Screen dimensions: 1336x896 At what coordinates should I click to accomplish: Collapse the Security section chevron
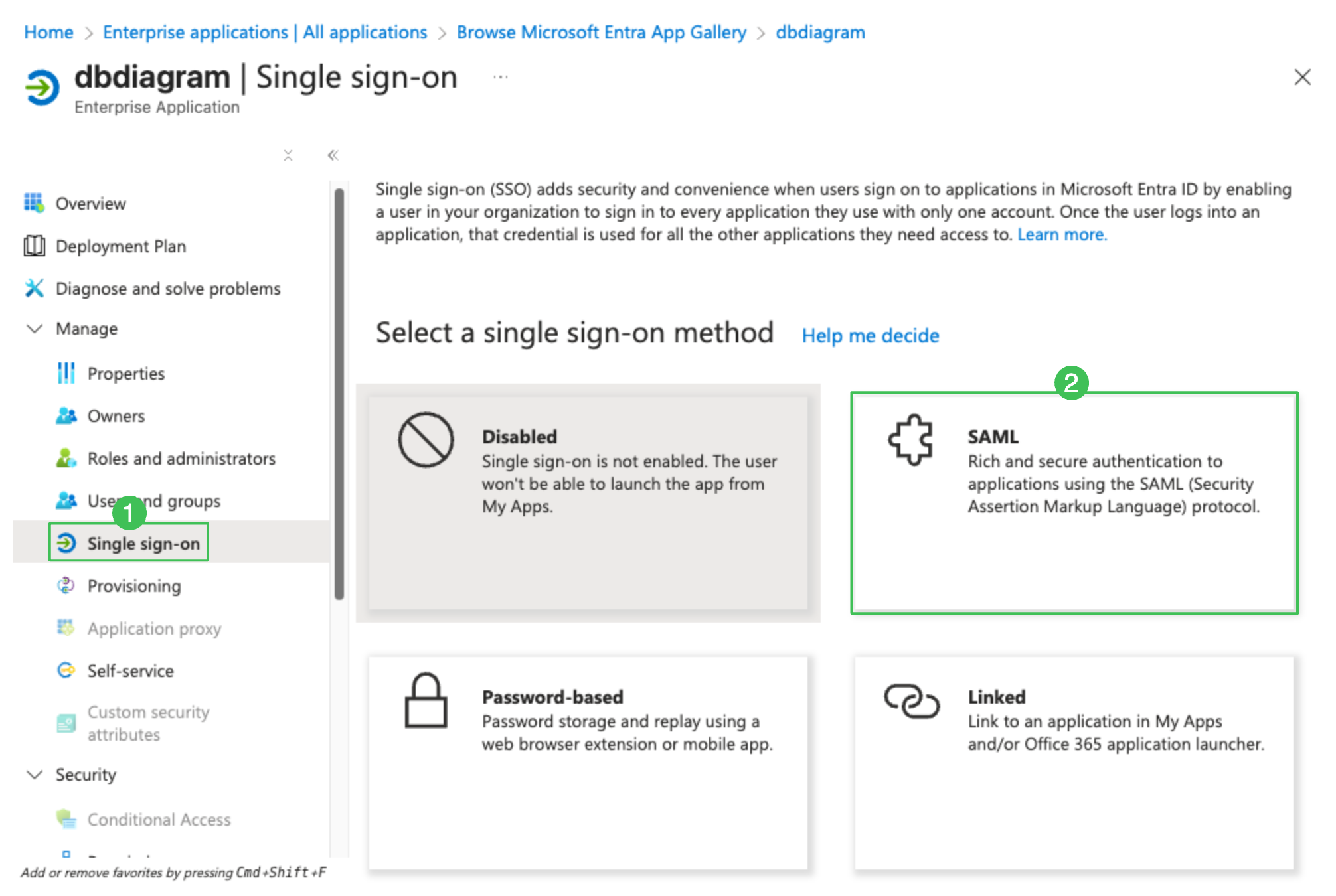[x=34, y=775]
